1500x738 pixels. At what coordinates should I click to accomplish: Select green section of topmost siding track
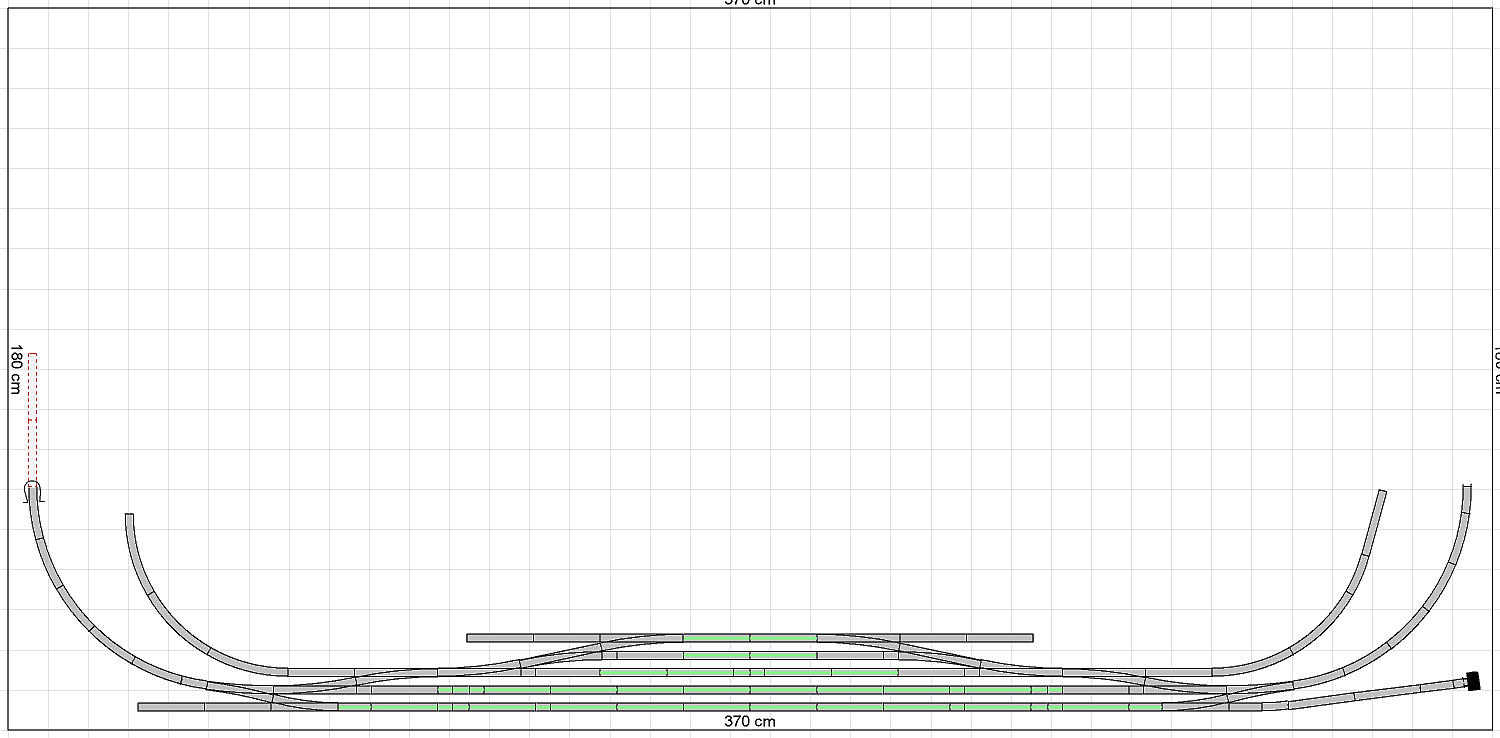[x=750, y=637]
